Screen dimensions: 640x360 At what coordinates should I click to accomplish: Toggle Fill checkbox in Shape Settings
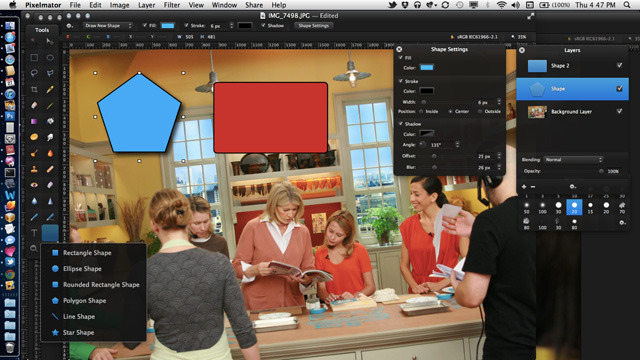(400, 58)
